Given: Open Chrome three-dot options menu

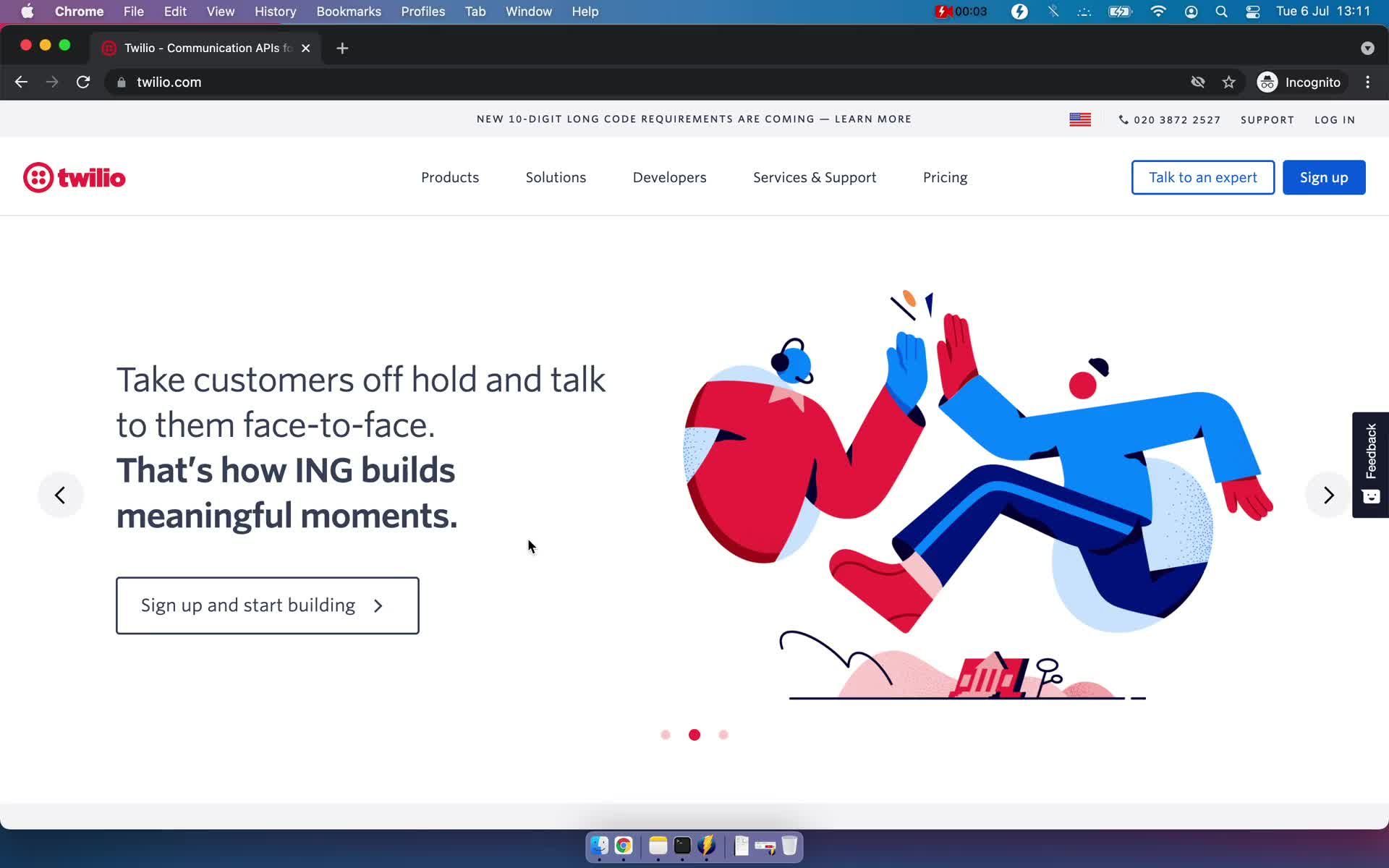Looking at the screenshot, I should coord(1367,82).
